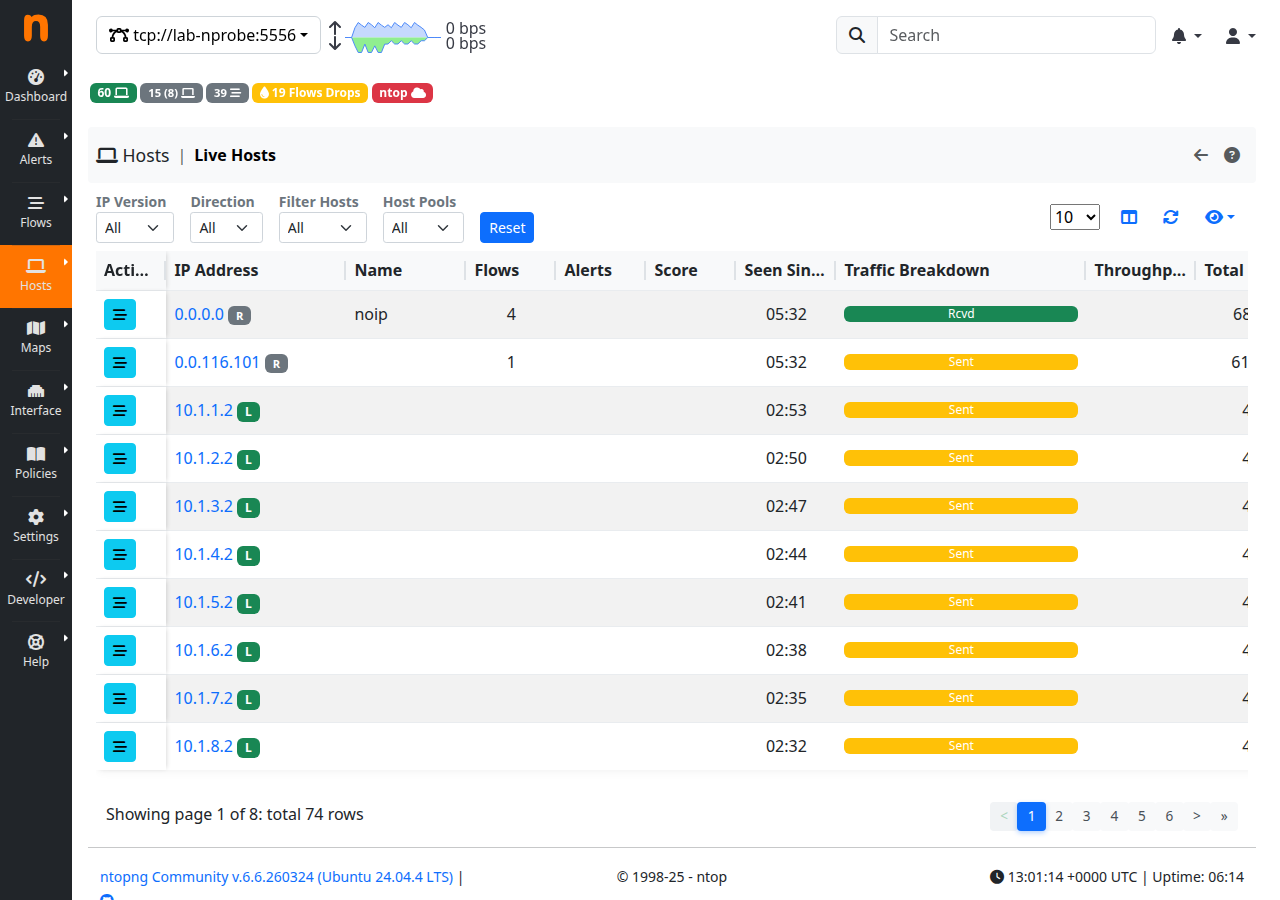Screen dimensions: 1280x900
Task: Open the rows-per-page selector showing 10
Action: coord(1074,216)
